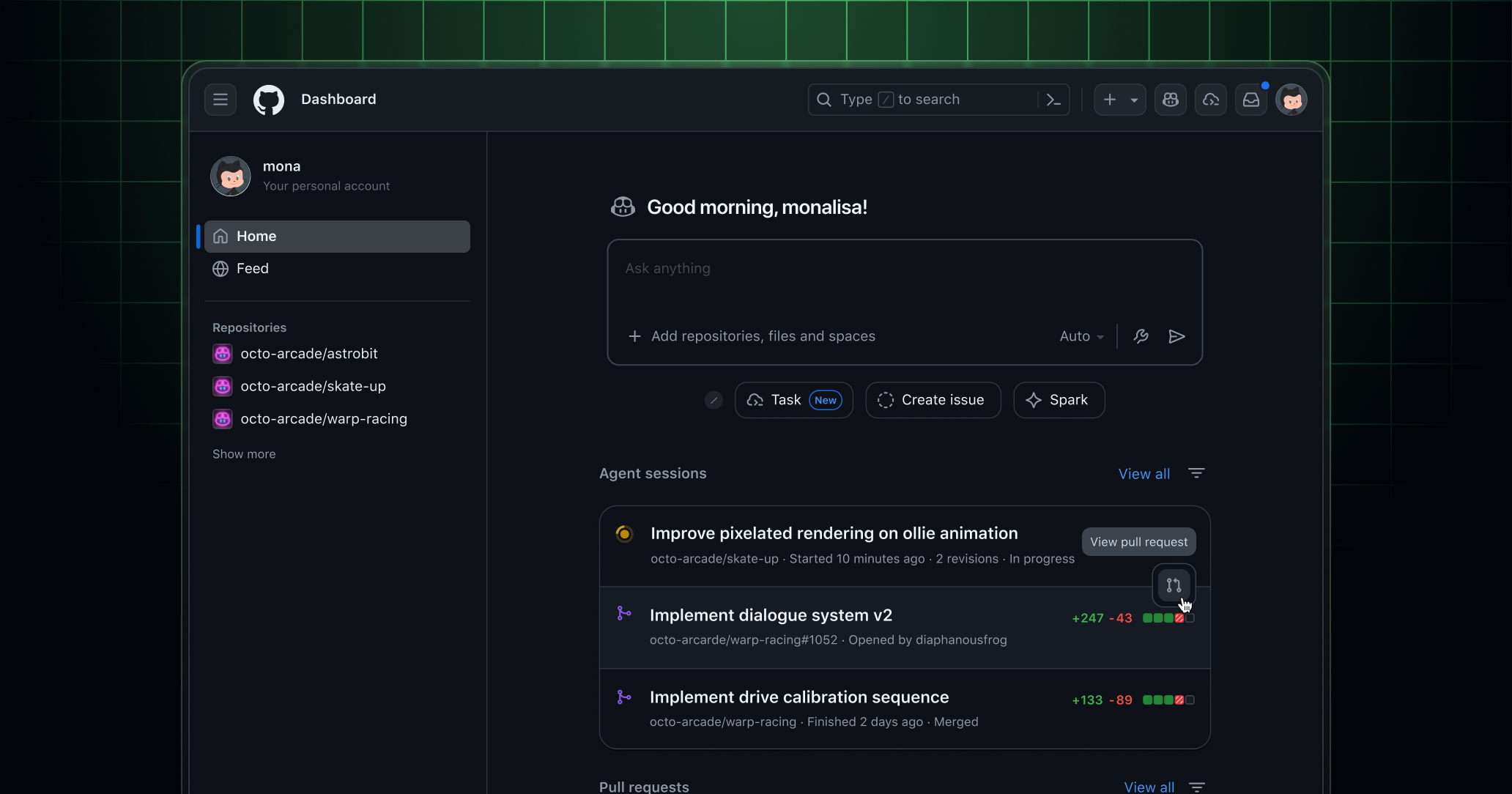Viewport: 1512px width, 794px height.
Task: Open View all agent sessions link
Action: tap(1144, 474)
